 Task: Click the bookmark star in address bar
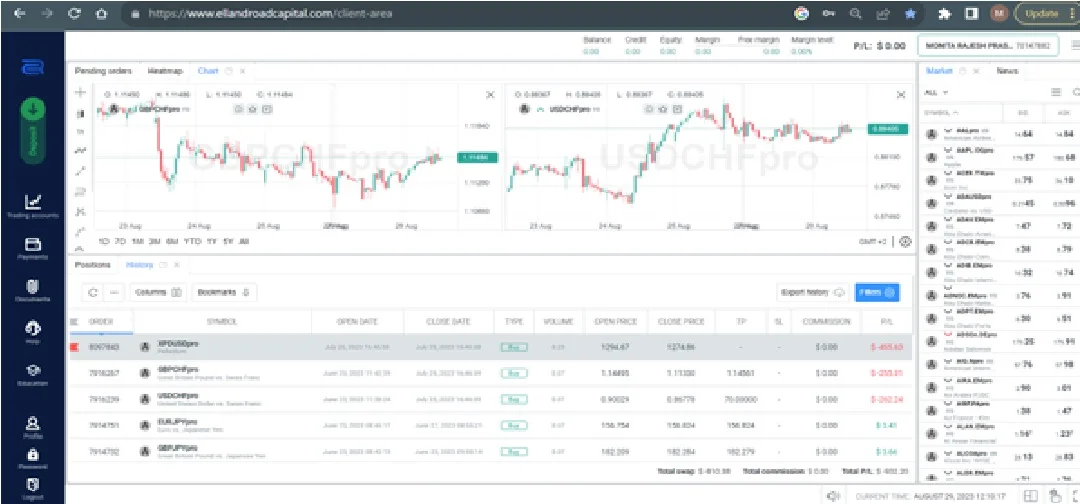tap(911, 13)
